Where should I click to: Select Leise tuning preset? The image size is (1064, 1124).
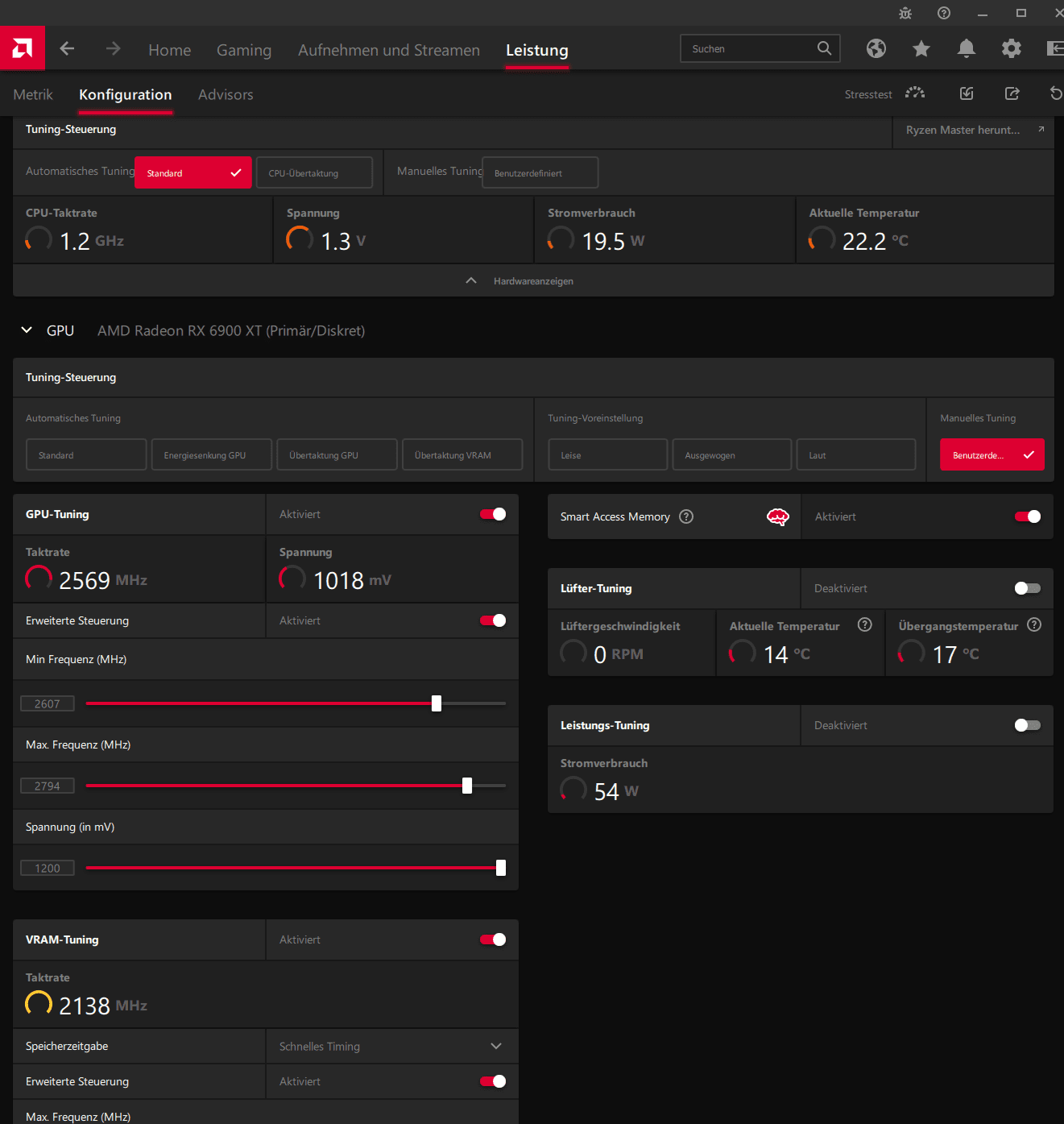[608, 454]
